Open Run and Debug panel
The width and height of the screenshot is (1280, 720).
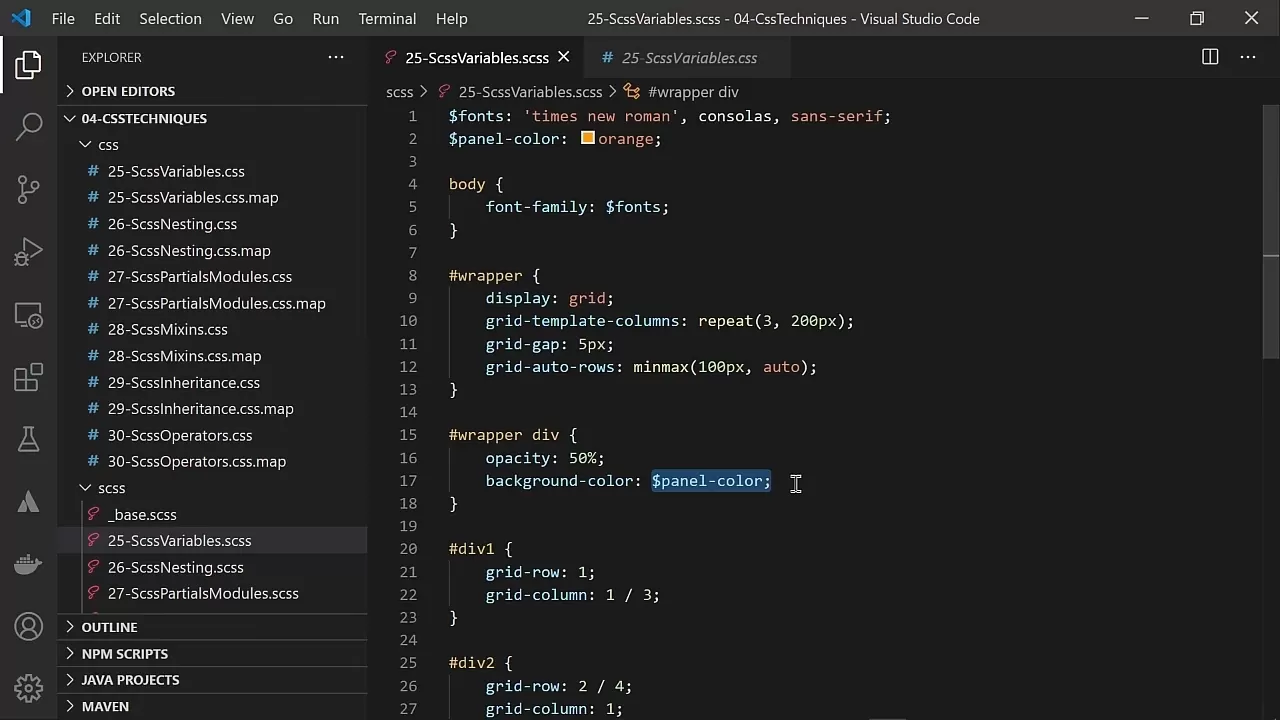27,251
